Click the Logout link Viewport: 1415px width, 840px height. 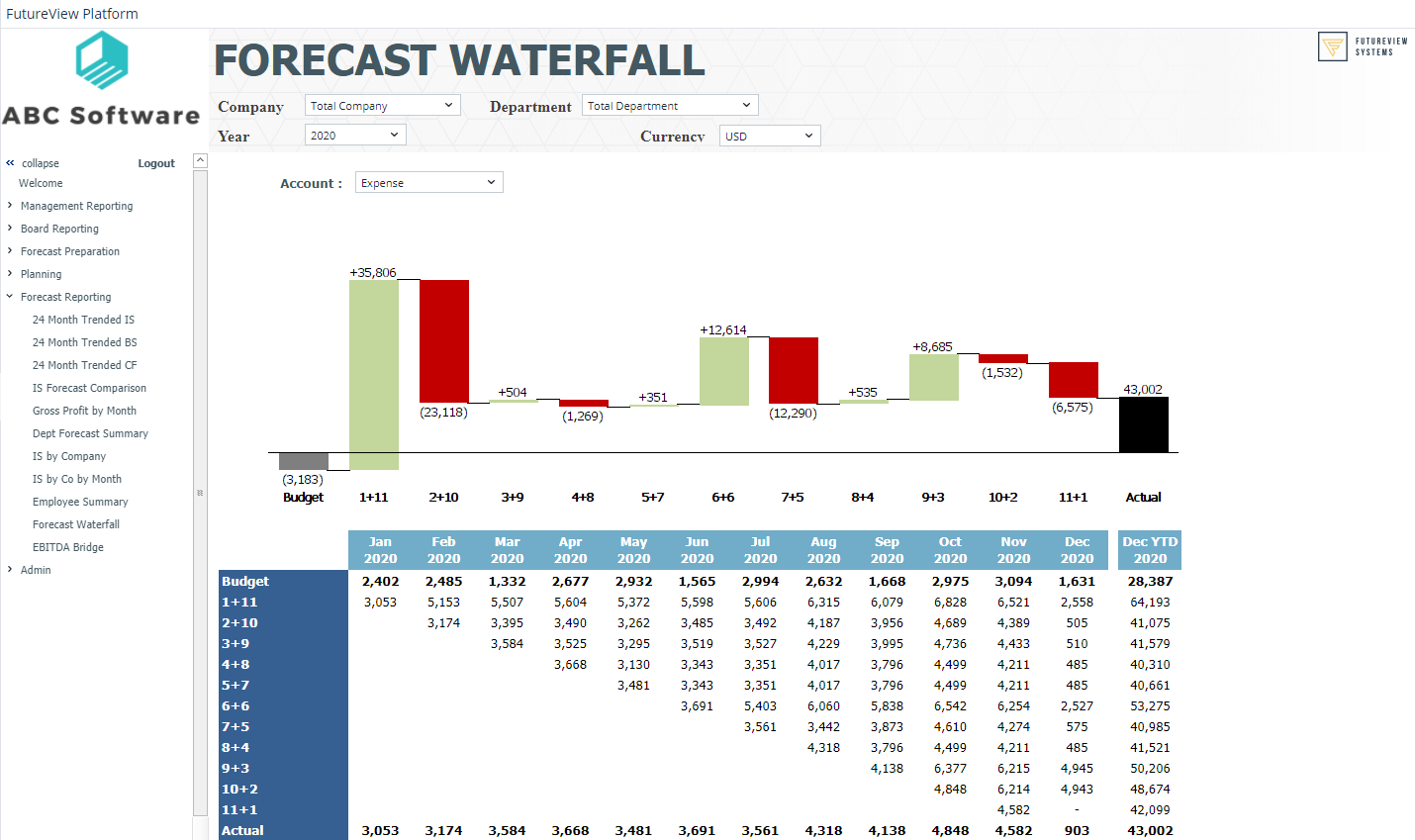coord(155,162)
